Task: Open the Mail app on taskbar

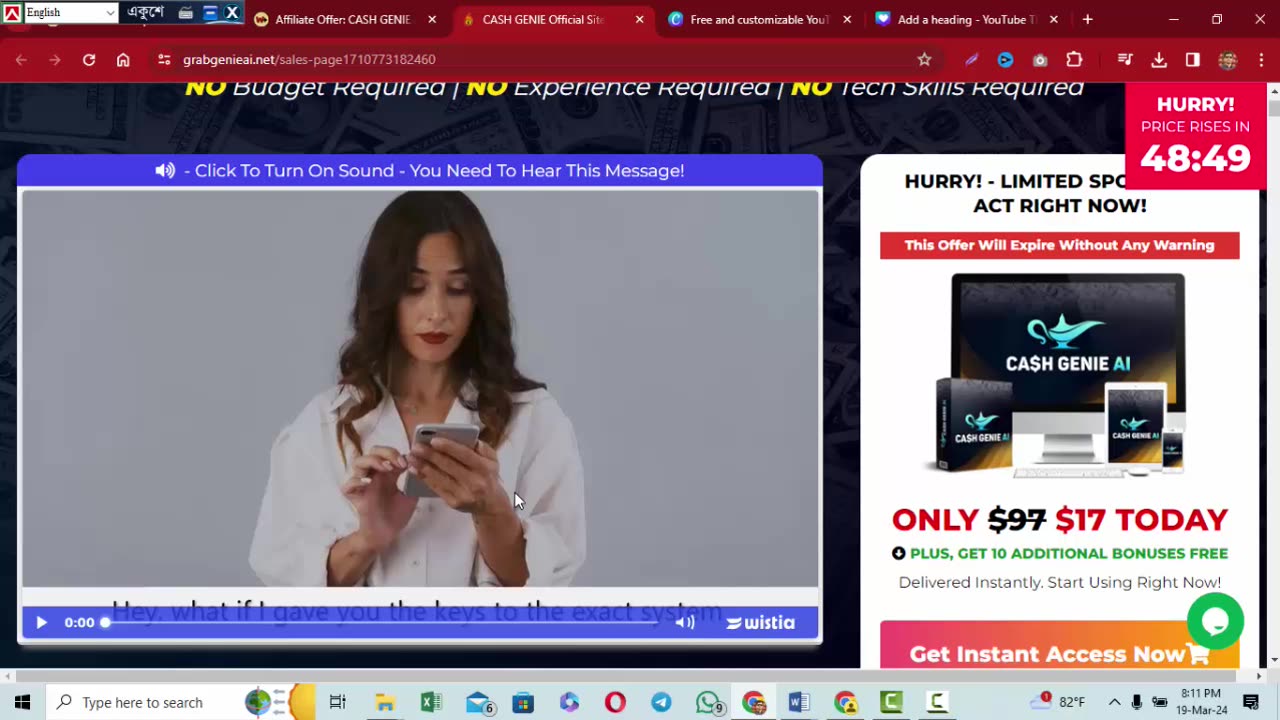Action: click(479, 702)
